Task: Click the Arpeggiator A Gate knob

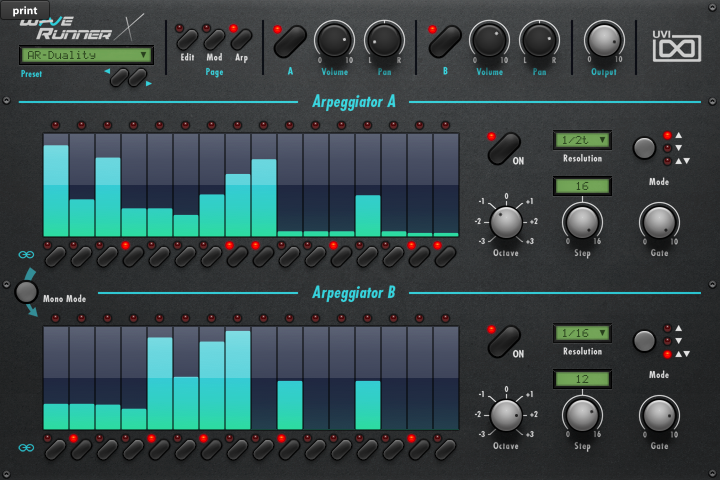Action: (659, 222)
